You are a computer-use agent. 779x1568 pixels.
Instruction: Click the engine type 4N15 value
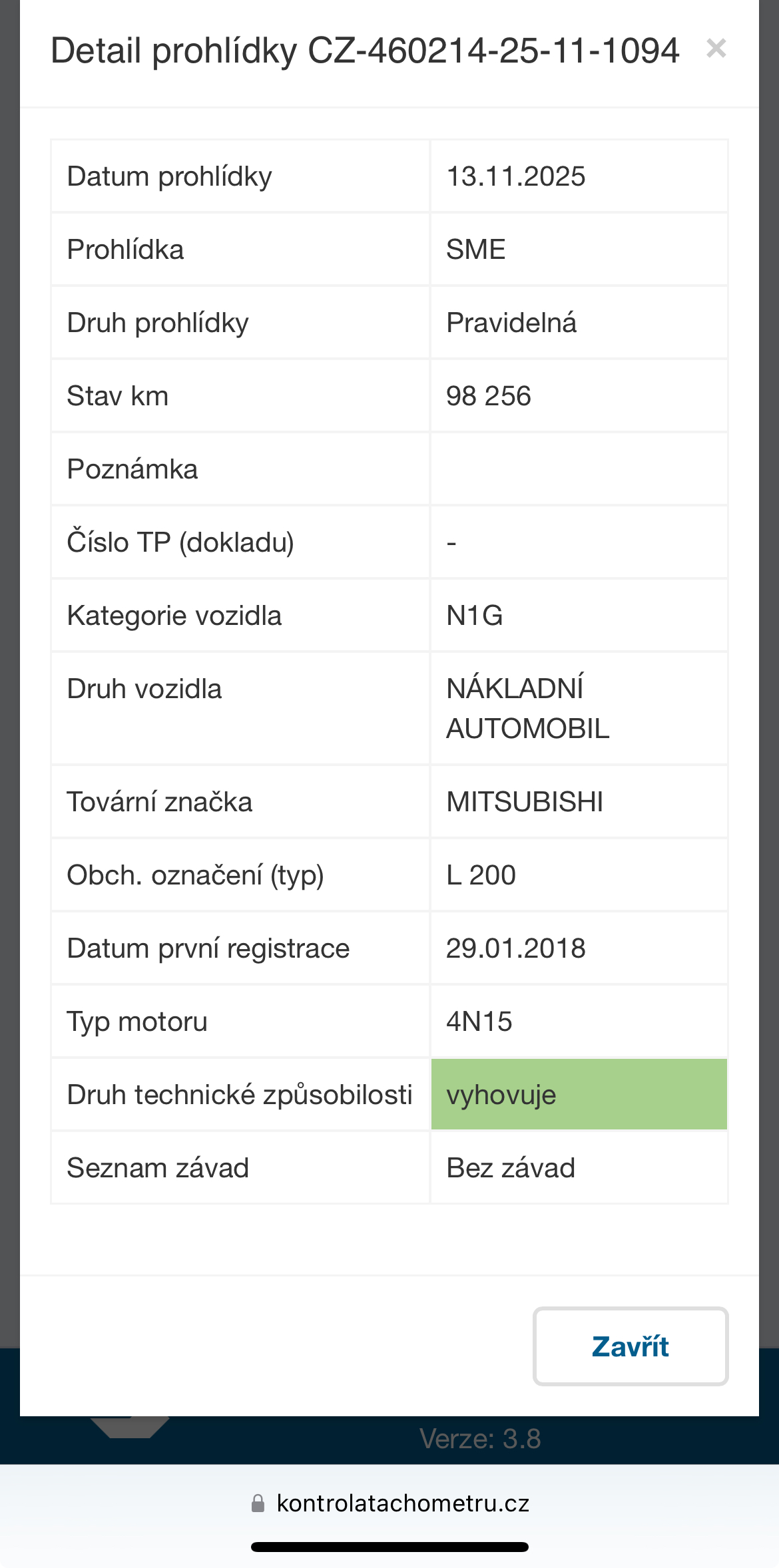click(x=479, y=1022)
